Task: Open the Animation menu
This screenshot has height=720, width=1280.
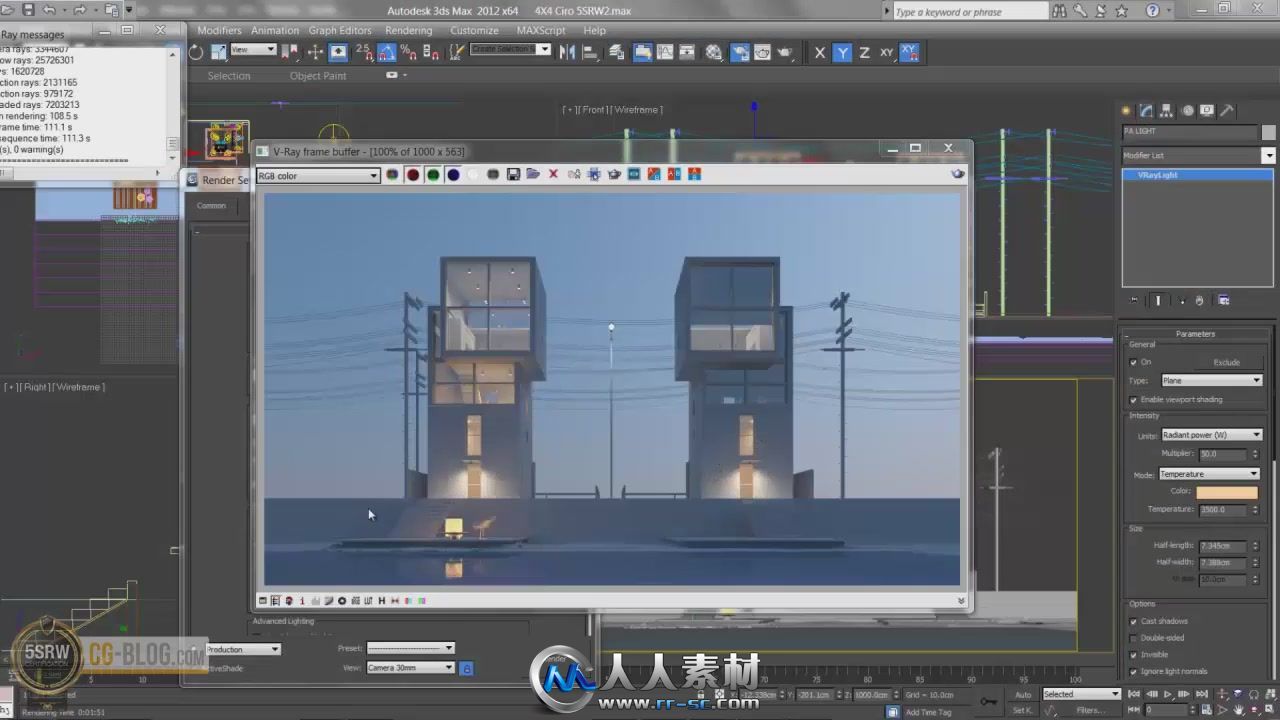Action: tap(275, 30)
